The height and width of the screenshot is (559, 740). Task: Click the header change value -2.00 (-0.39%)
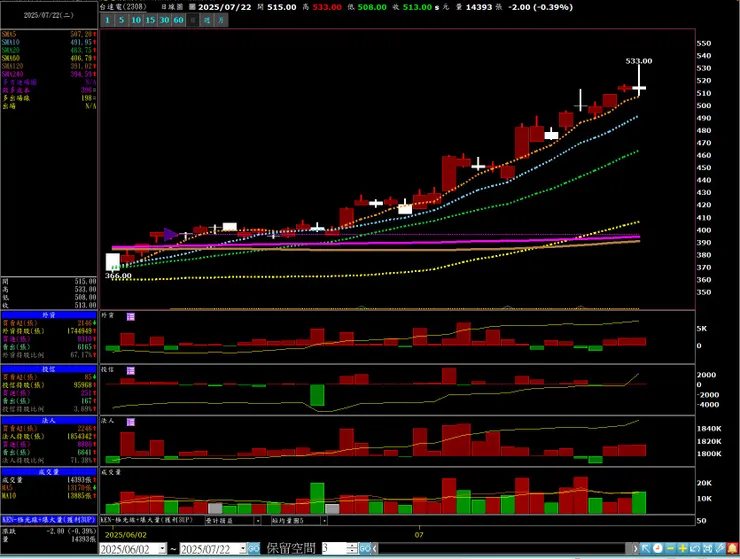click(x=540, y=7)
